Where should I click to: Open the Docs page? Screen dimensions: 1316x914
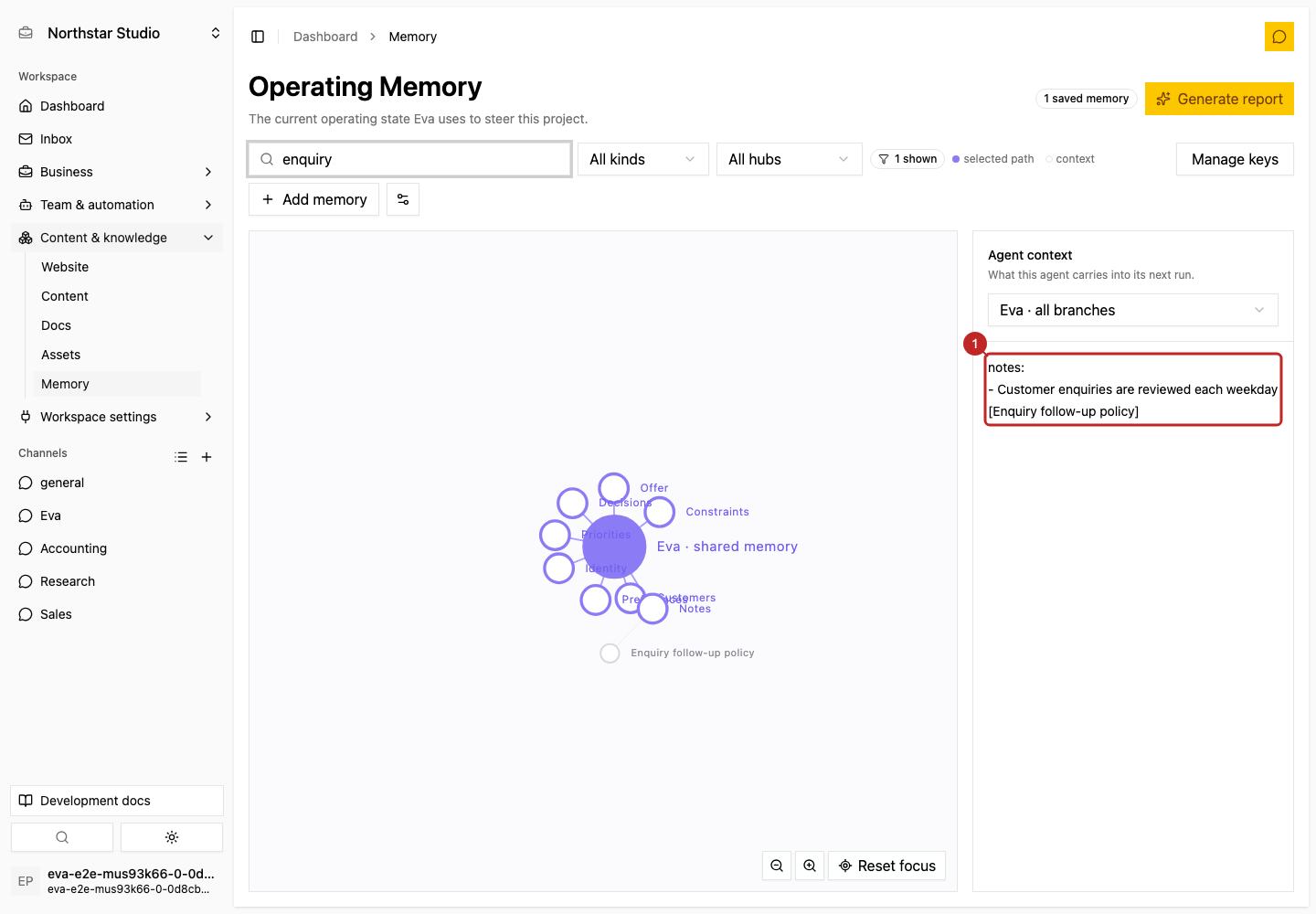tap(117, 325)
